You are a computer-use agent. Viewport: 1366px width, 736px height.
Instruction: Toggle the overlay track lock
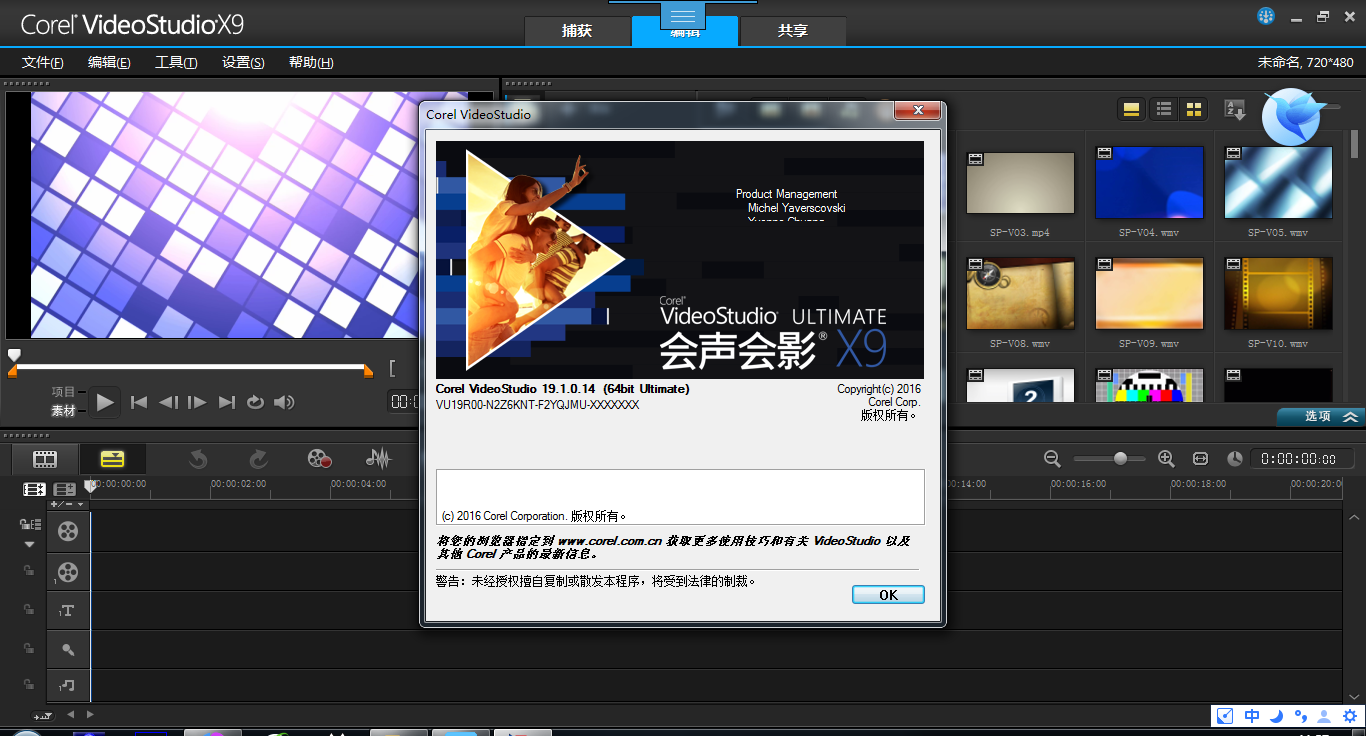[x=29, y=570]
